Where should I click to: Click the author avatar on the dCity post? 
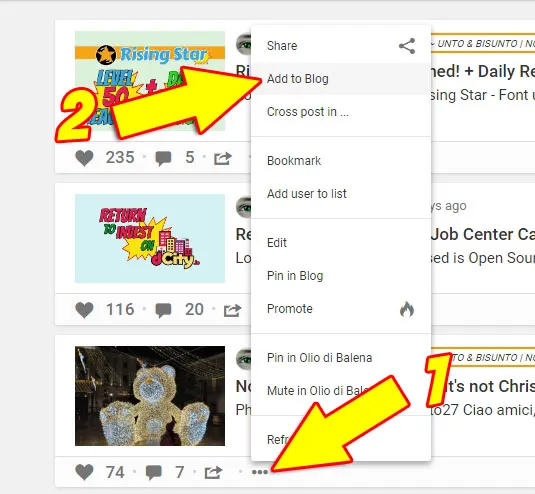244,207
